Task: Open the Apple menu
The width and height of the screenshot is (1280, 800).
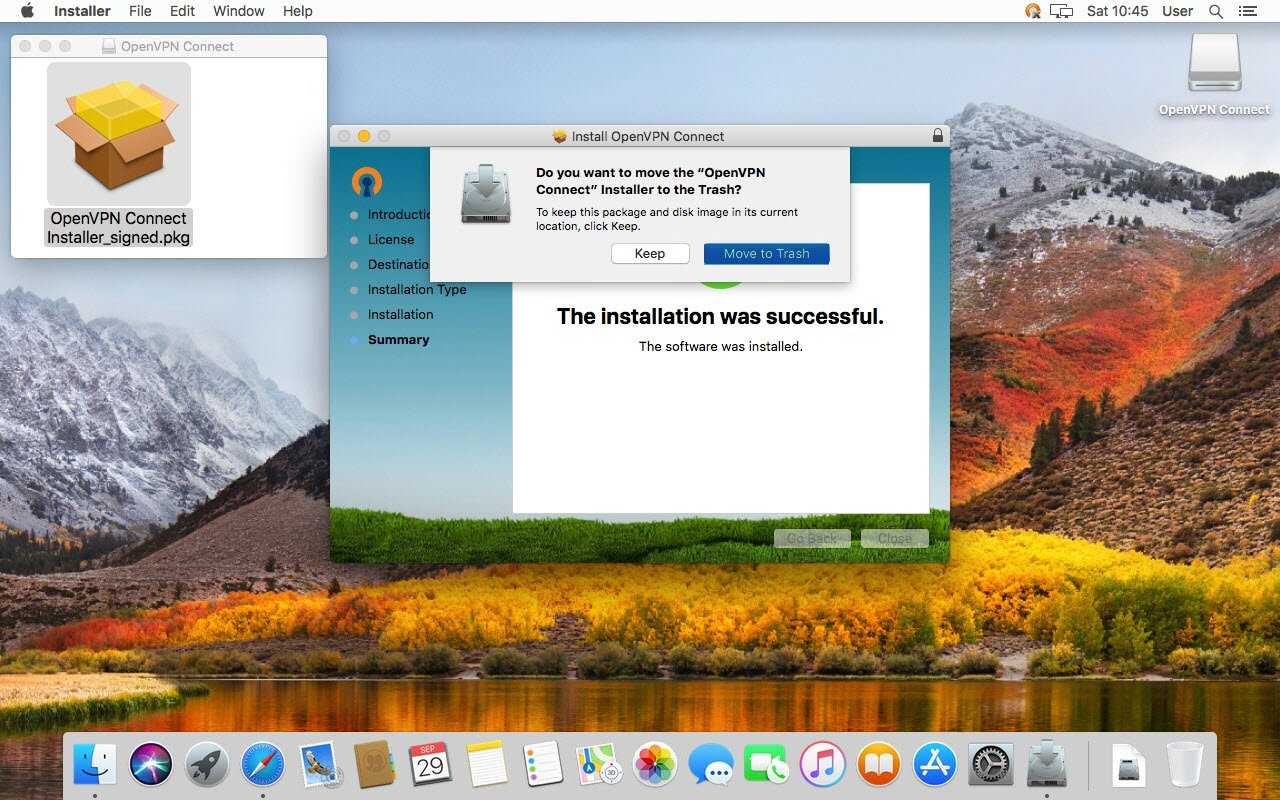Action: [x=27, y=11]
